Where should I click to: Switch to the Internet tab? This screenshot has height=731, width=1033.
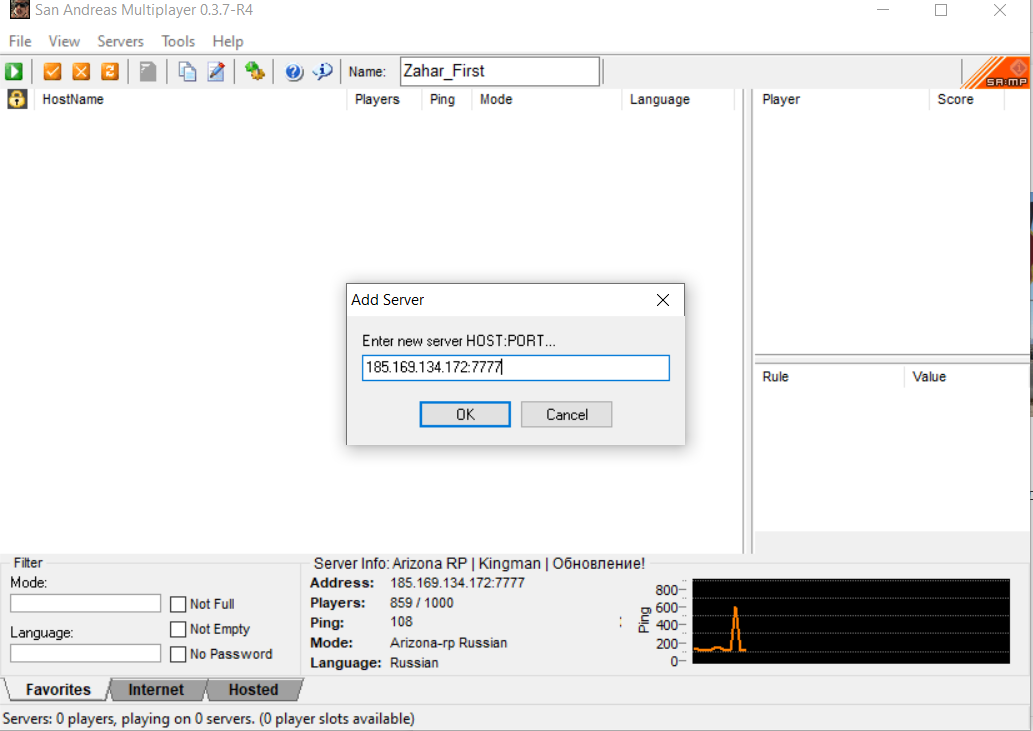[x=156, y=690]
